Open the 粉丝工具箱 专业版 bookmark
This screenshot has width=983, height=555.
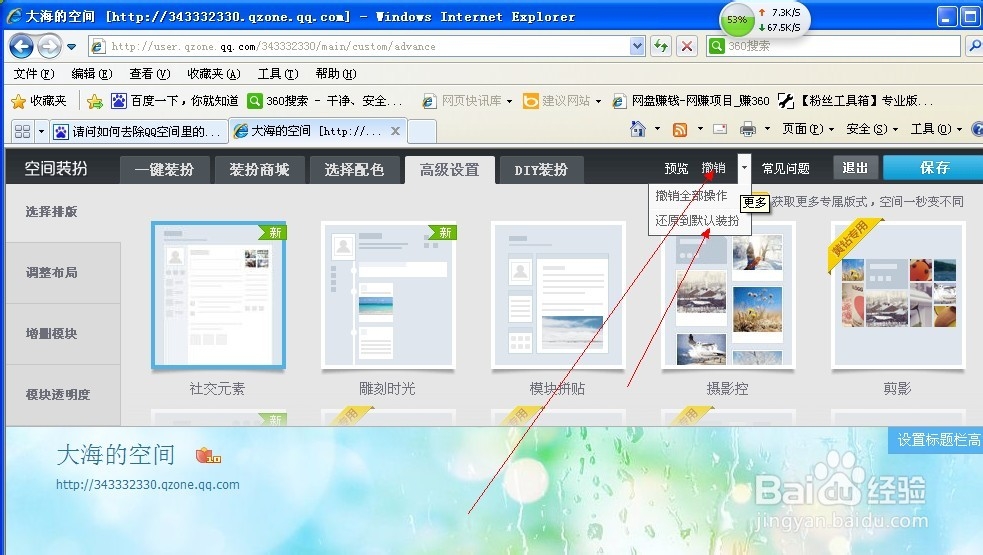click(855, 101)
